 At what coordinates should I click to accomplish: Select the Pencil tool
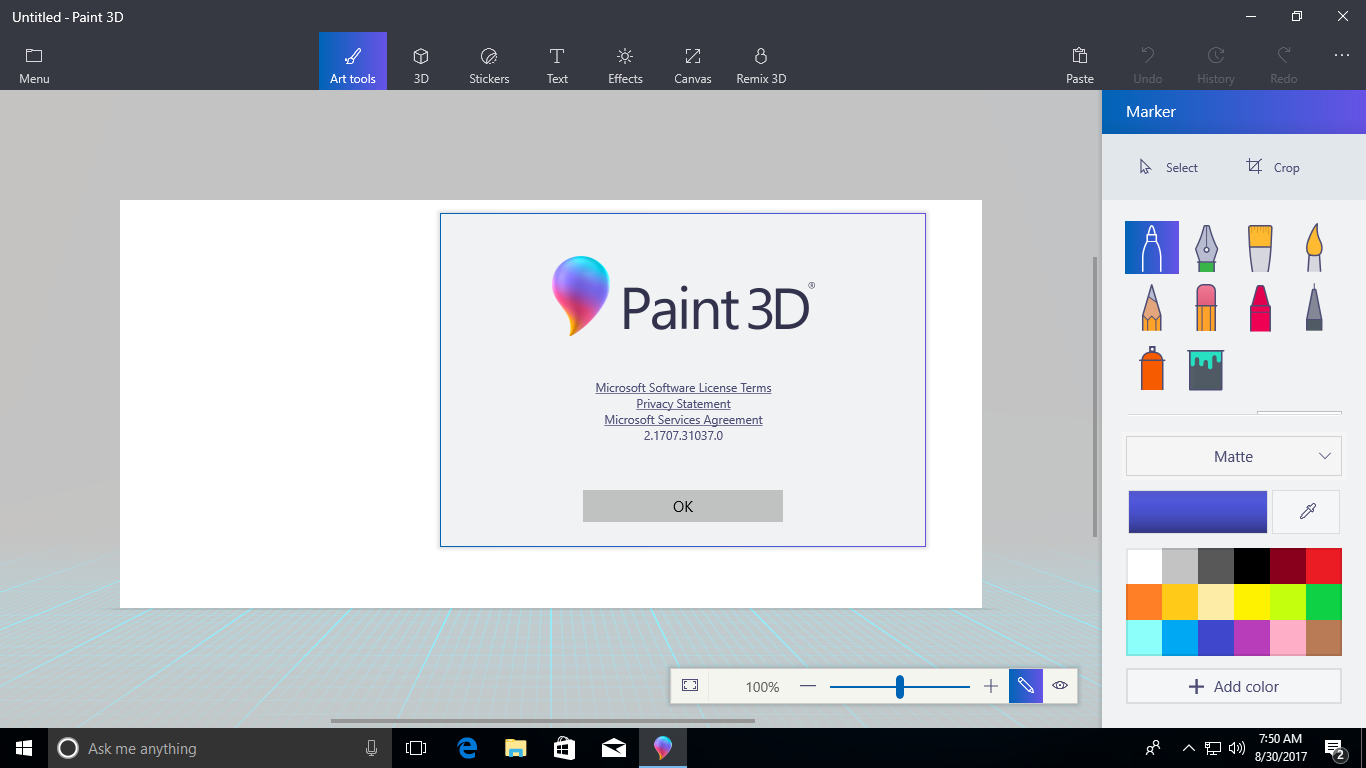click(1151, 307)
